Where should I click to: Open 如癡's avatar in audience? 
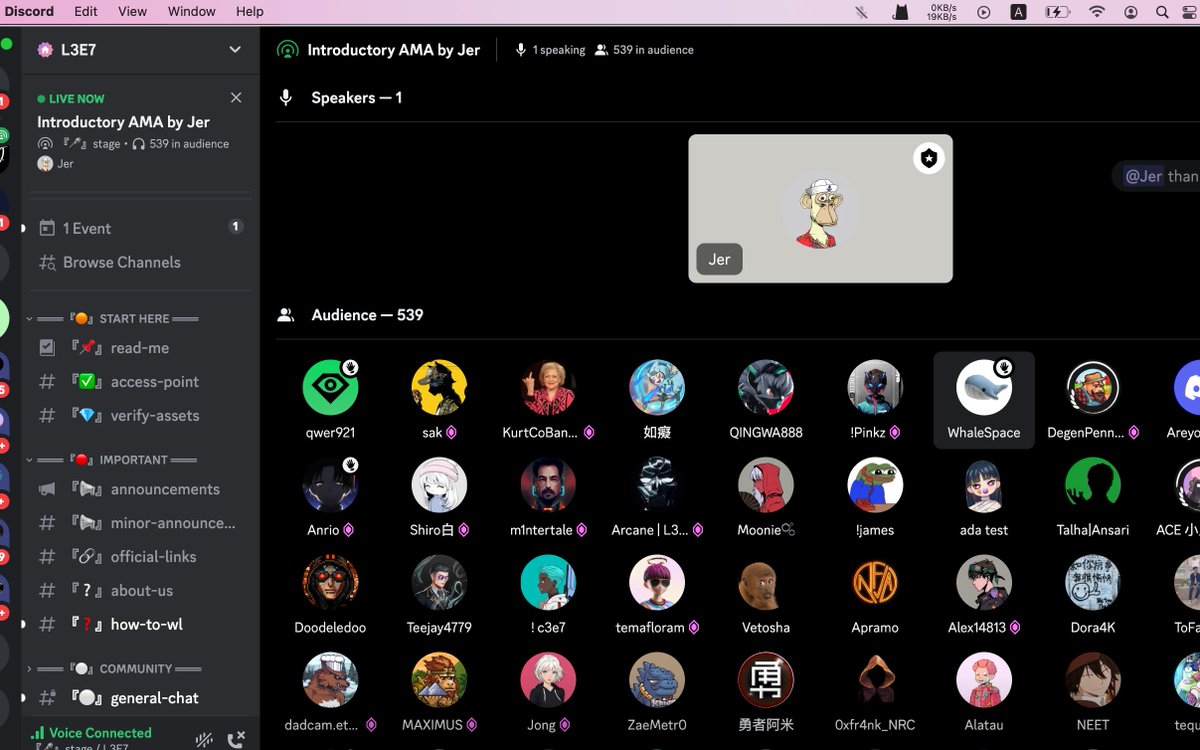[x=657, y=387]
